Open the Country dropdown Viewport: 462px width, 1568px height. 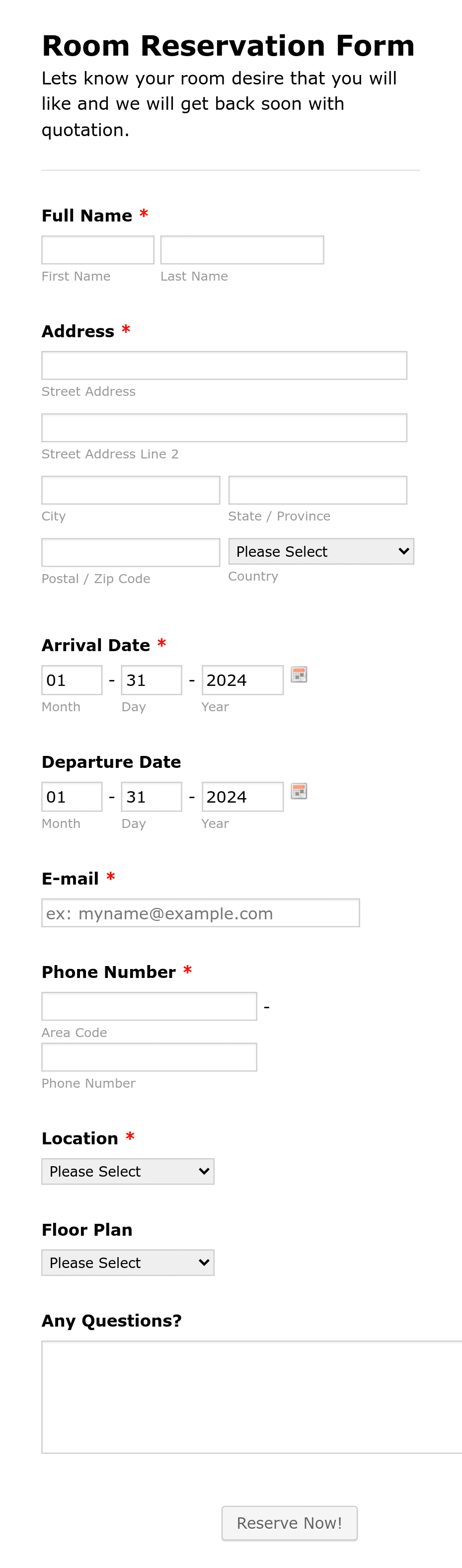(321, 551)
